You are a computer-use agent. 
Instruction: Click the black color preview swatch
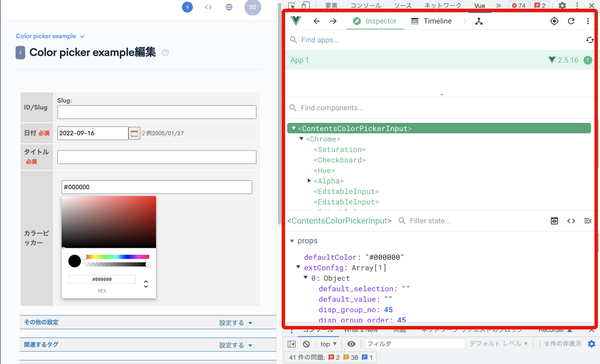coord(75,261)
